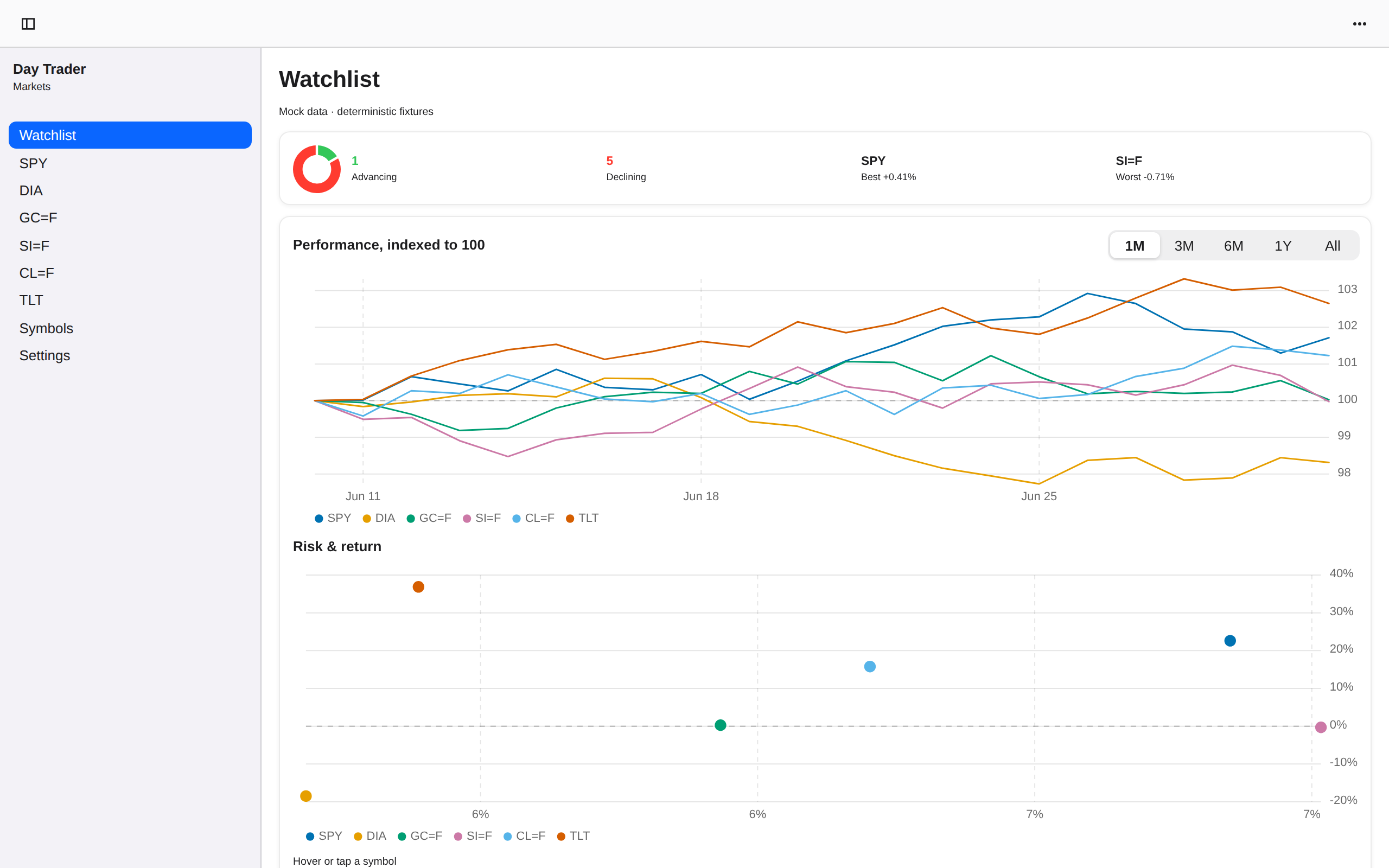Click the yellow DIA scatter point
The height and width of the screenshot is (868, 1389).
pyautogui.click(x=306, y=796)
